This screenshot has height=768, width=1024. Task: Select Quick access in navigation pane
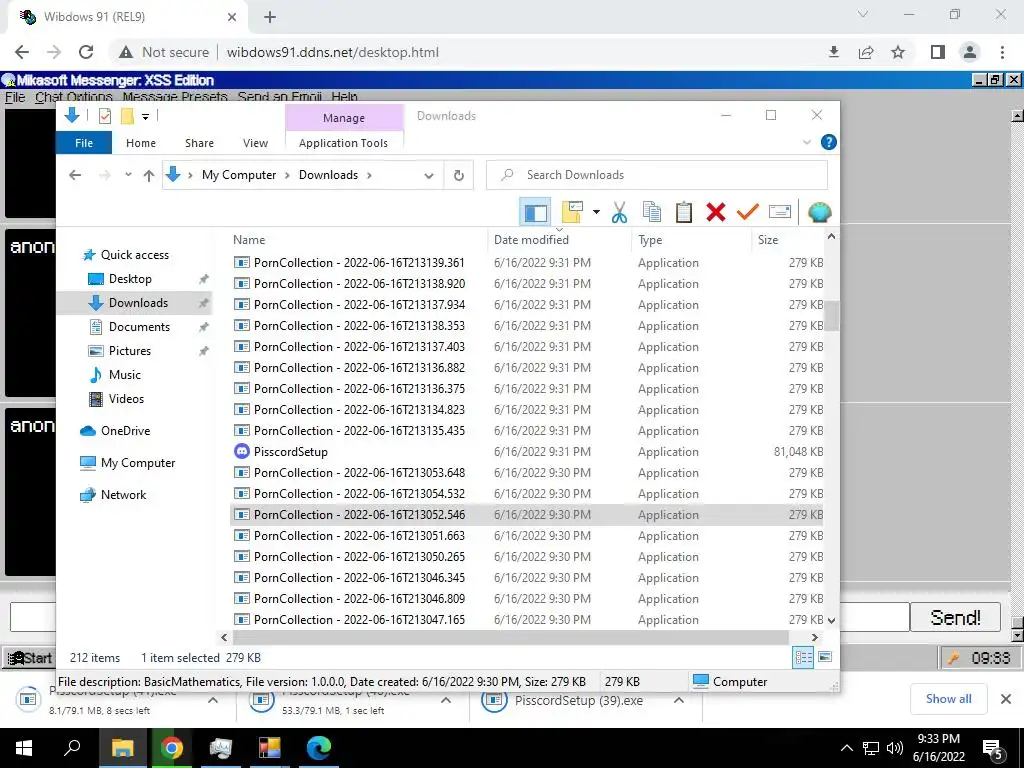(135, 255)
